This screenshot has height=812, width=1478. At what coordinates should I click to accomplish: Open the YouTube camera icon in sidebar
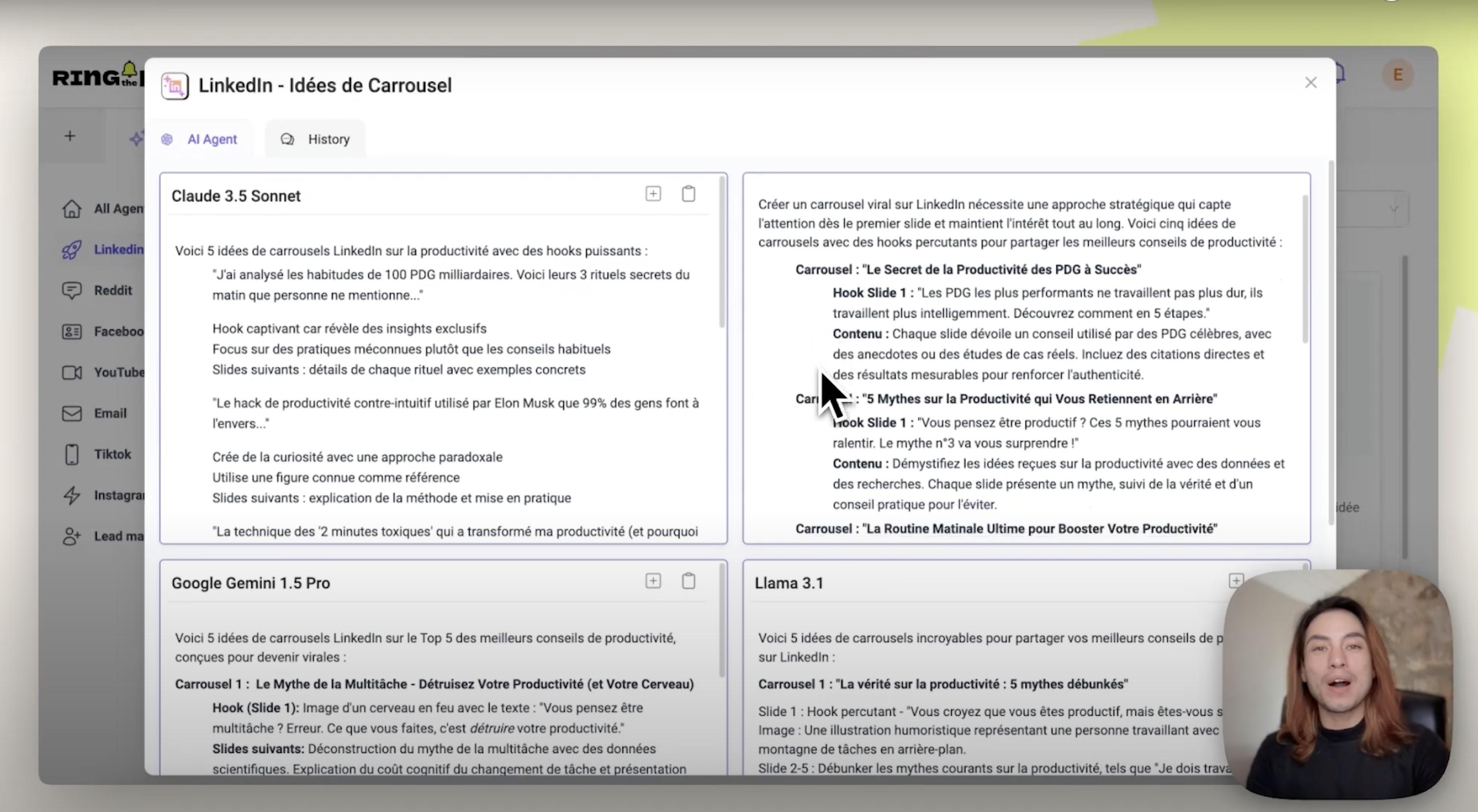[72, 373]
